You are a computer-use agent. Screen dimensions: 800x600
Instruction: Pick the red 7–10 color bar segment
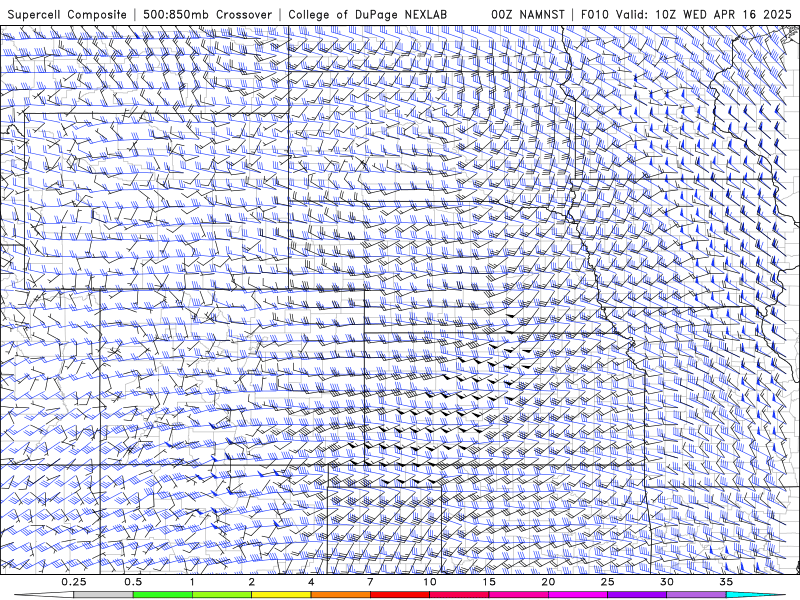click(x=400, y=595)
